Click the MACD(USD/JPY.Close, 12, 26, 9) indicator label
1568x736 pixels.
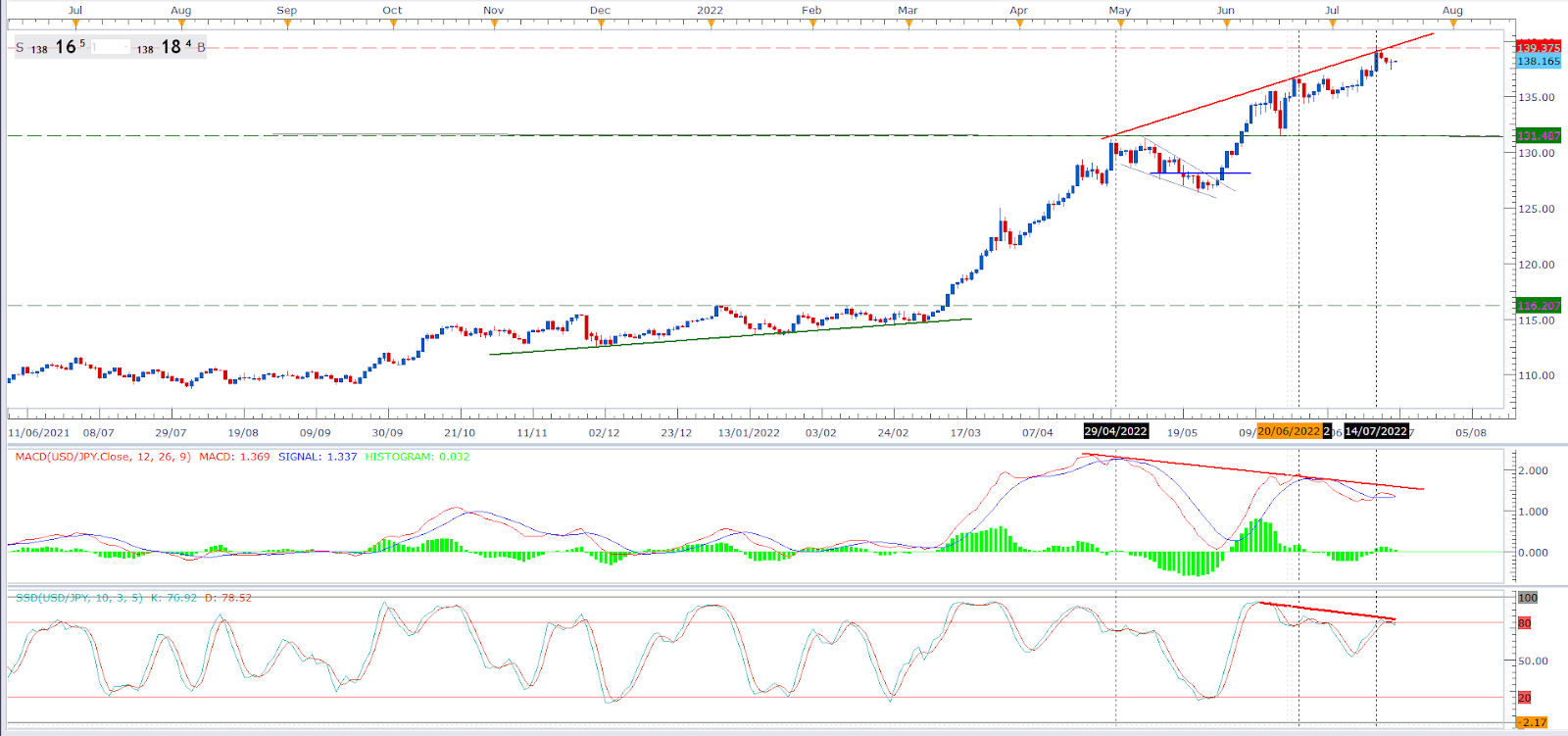pyautogui.click(x=103, y=457)
